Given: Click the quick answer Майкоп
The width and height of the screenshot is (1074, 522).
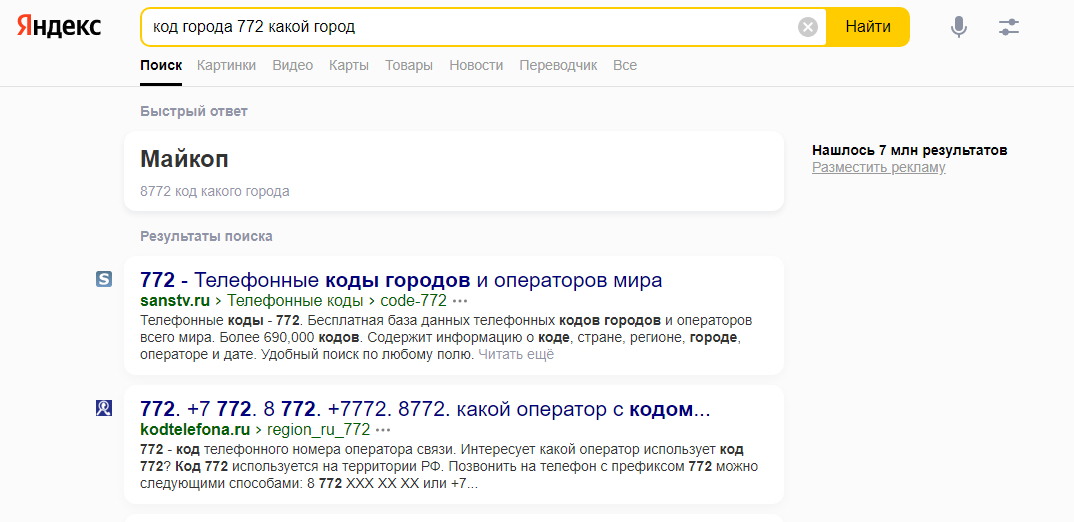Looking at the screenshot, I should 184,159.
